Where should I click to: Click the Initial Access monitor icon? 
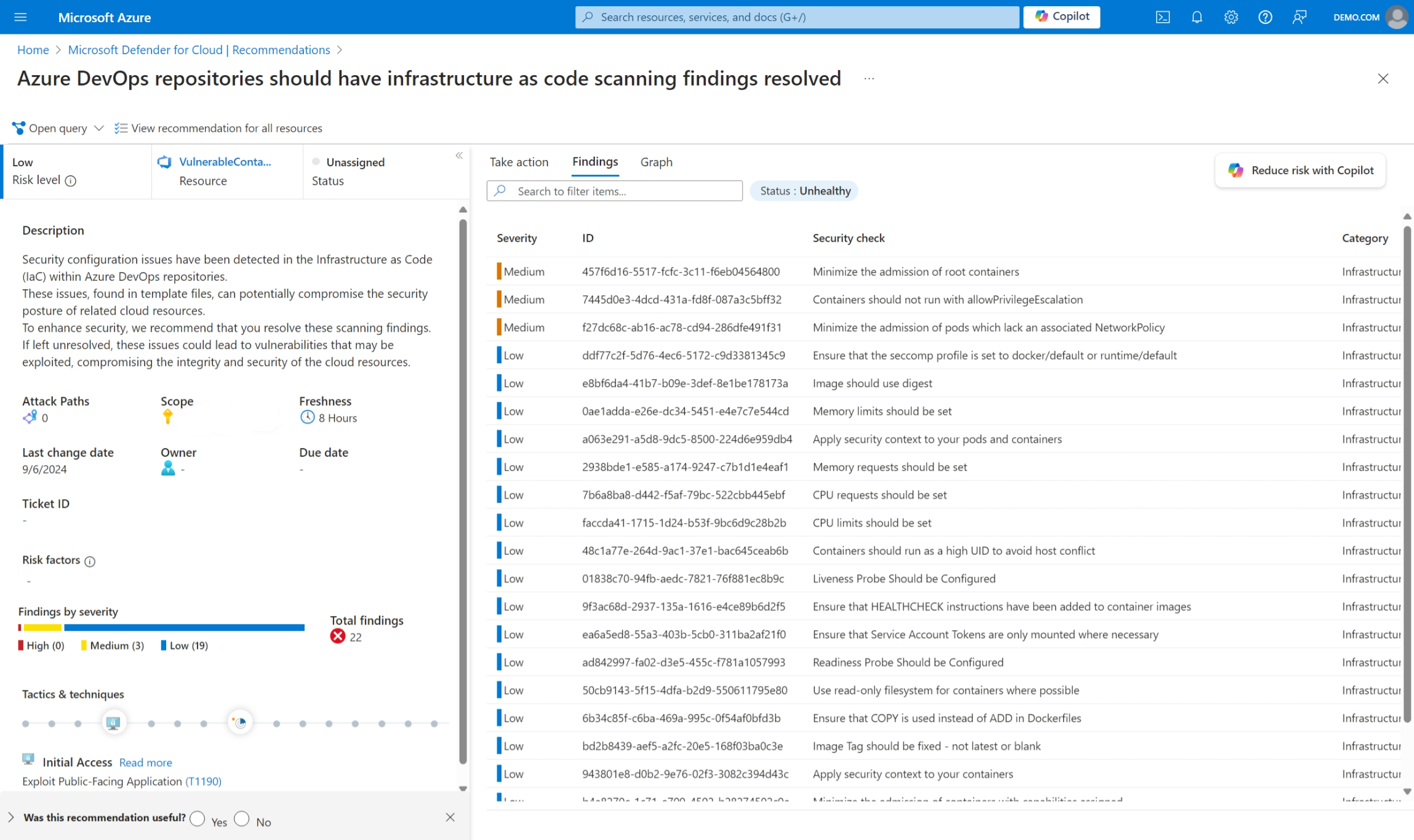pyautogui.click(x=28, y=759)
